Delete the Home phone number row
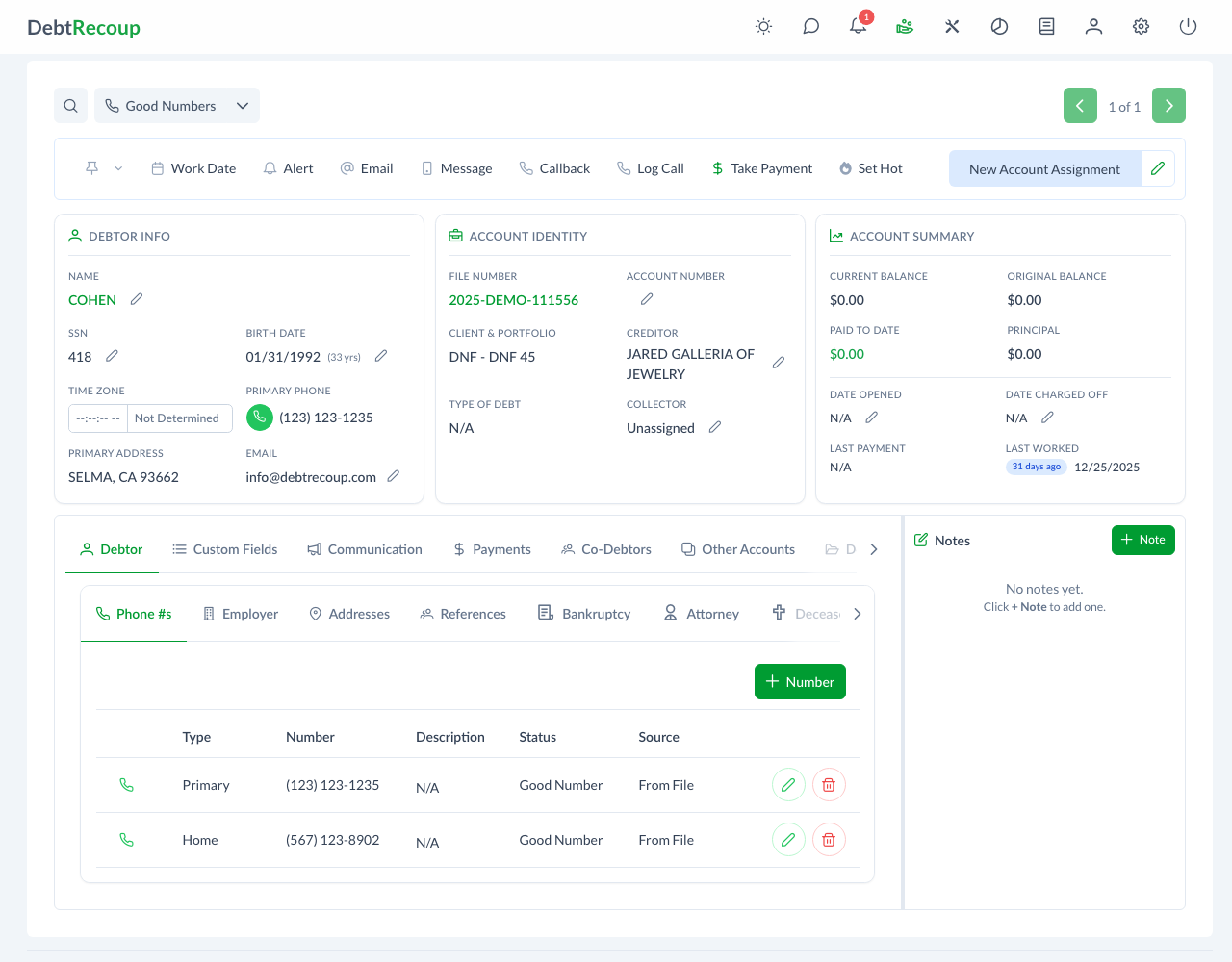This screenshot has height=962, width=1232. pyautogui.click(x=829, y=840)
